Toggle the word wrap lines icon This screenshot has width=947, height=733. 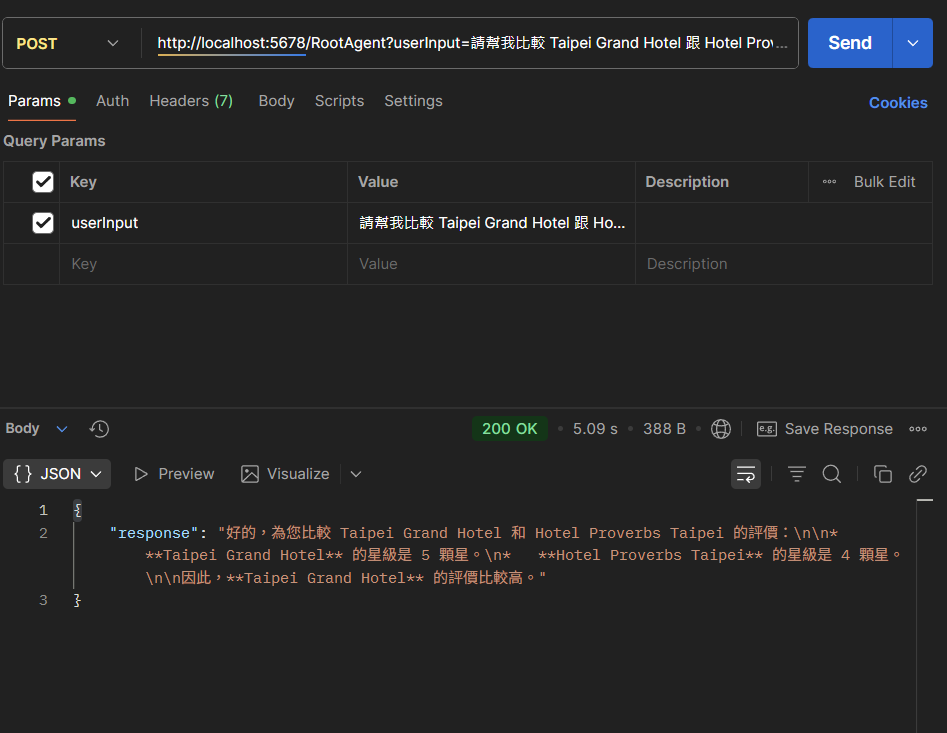[x=746, y=474]
